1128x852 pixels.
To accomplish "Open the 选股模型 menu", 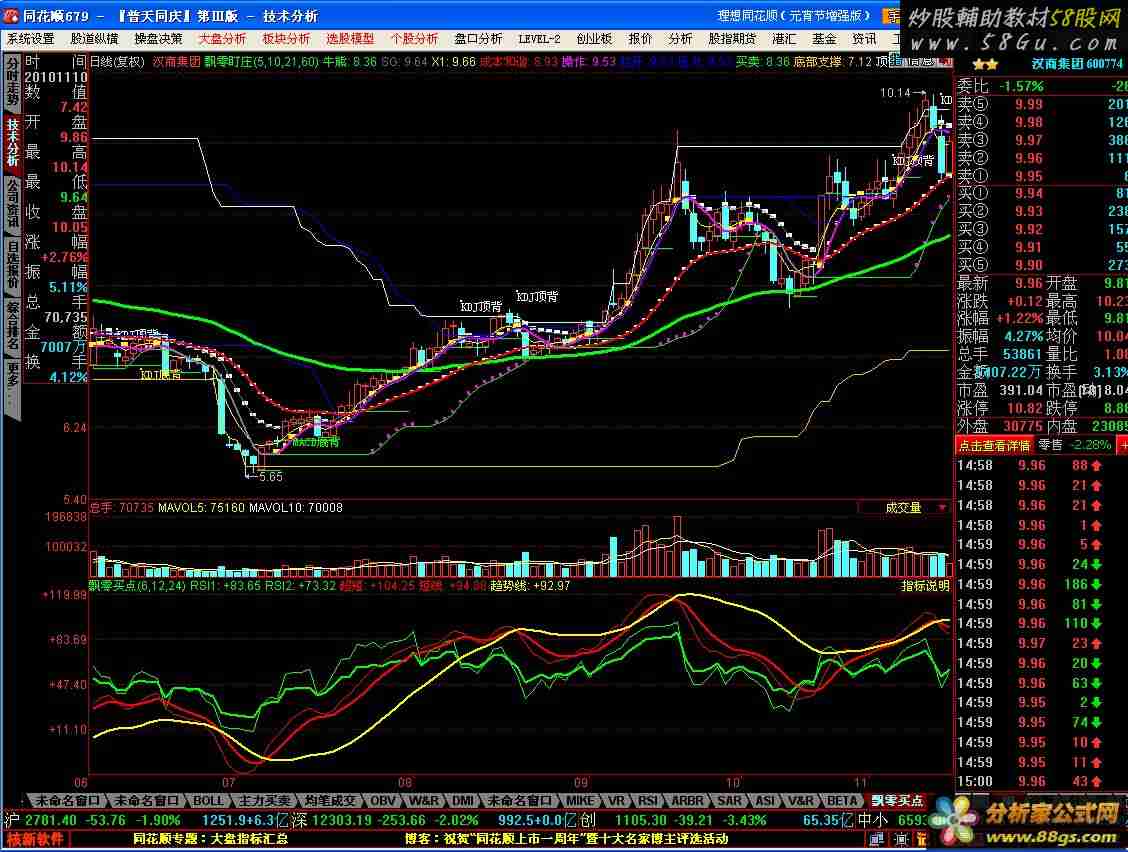I will point(350,39).
